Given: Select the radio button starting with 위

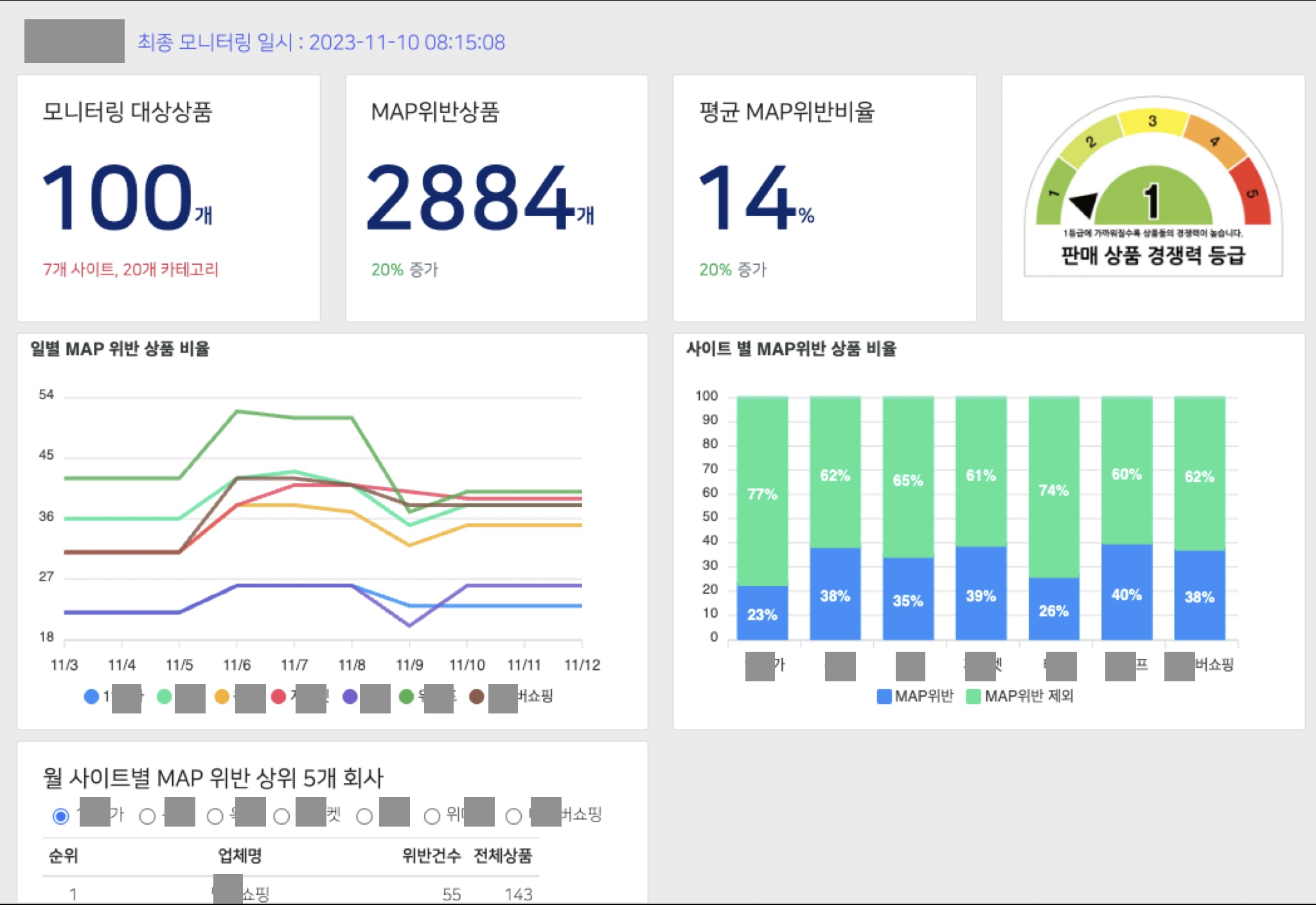Looking at the screenshot, I should 432,816.
